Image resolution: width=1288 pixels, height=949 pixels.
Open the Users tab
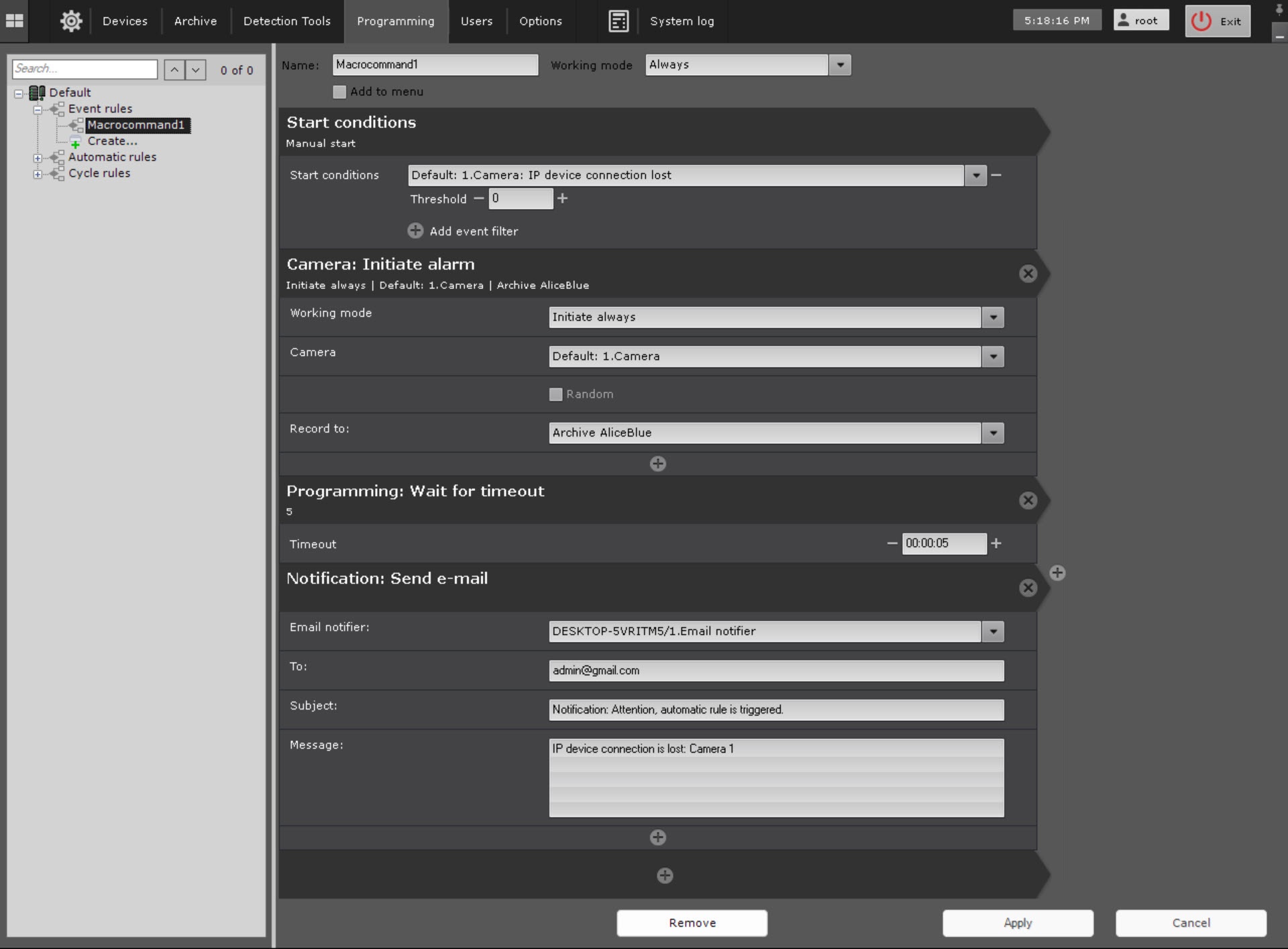[x=476, y=21]
